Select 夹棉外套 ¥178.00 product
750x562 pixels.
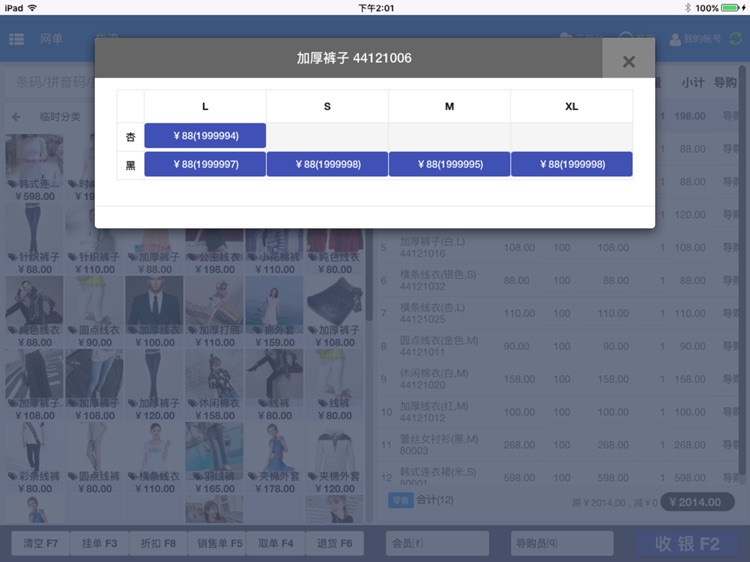point(274,458)
